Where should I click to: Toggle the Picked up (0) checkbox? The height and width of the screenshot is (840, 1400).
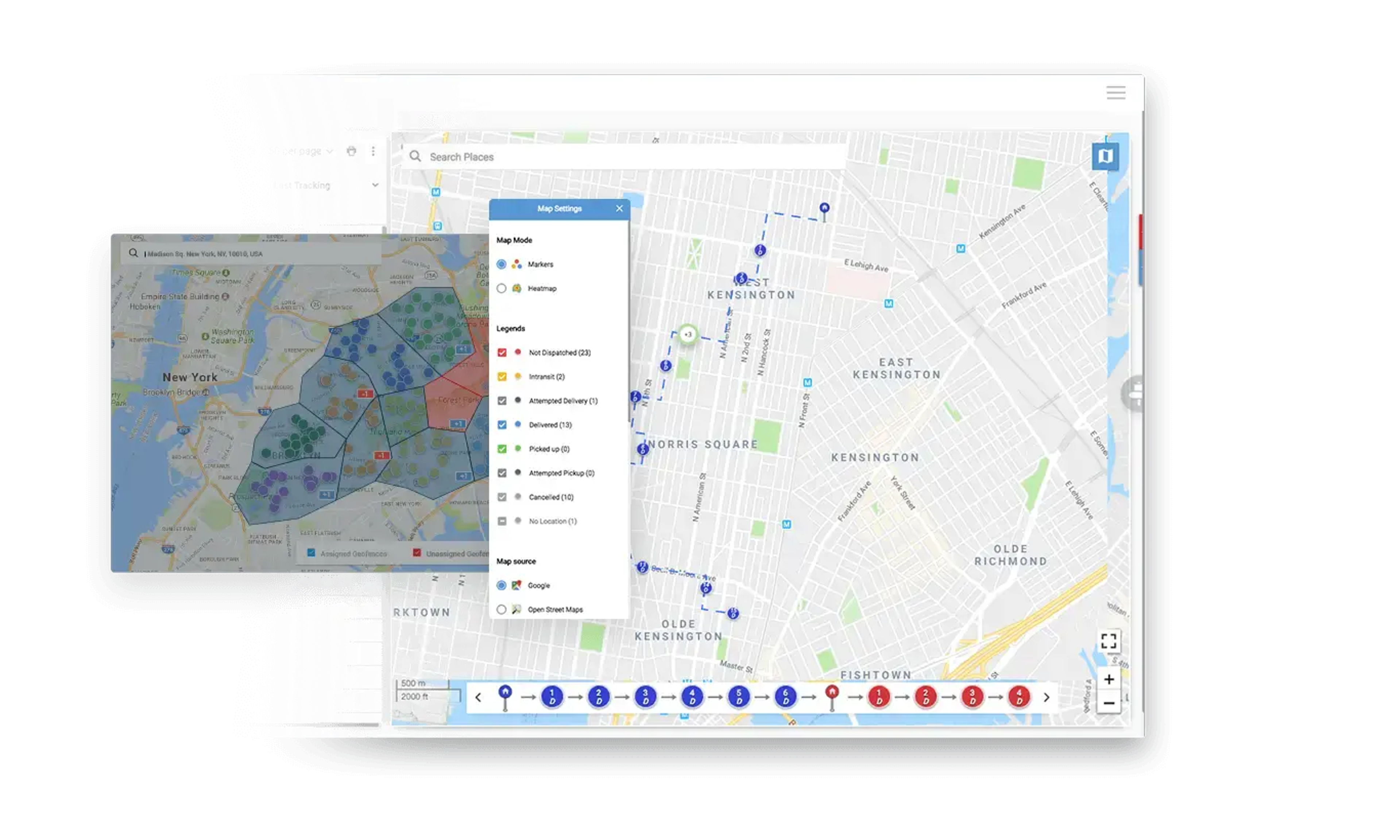click(x=502, y=449)
